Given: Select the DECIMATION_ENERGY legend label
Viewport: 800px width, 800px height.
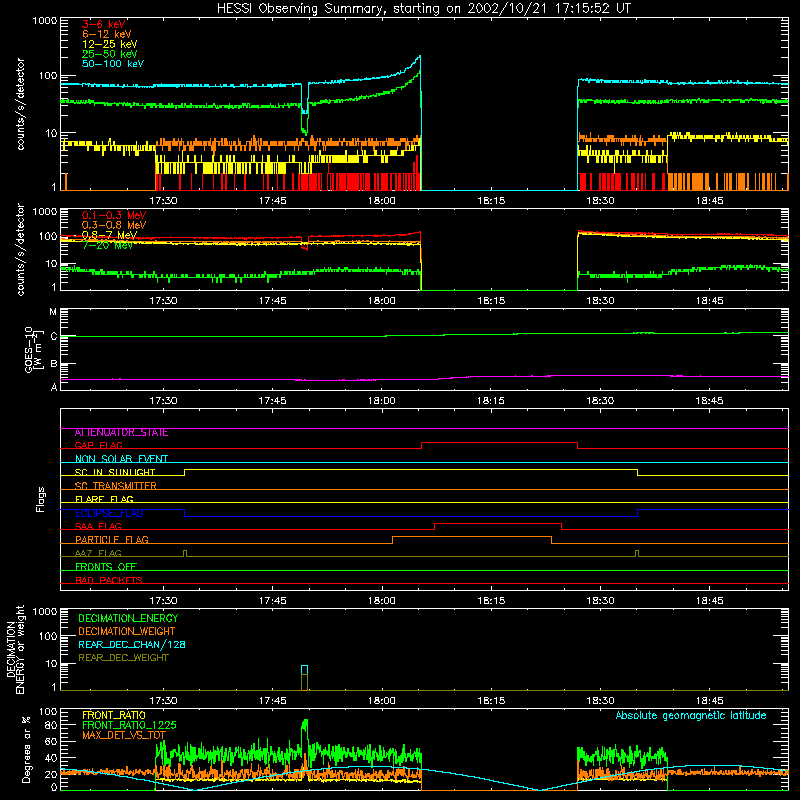Looking at the screenshot, I should [128, 618].
